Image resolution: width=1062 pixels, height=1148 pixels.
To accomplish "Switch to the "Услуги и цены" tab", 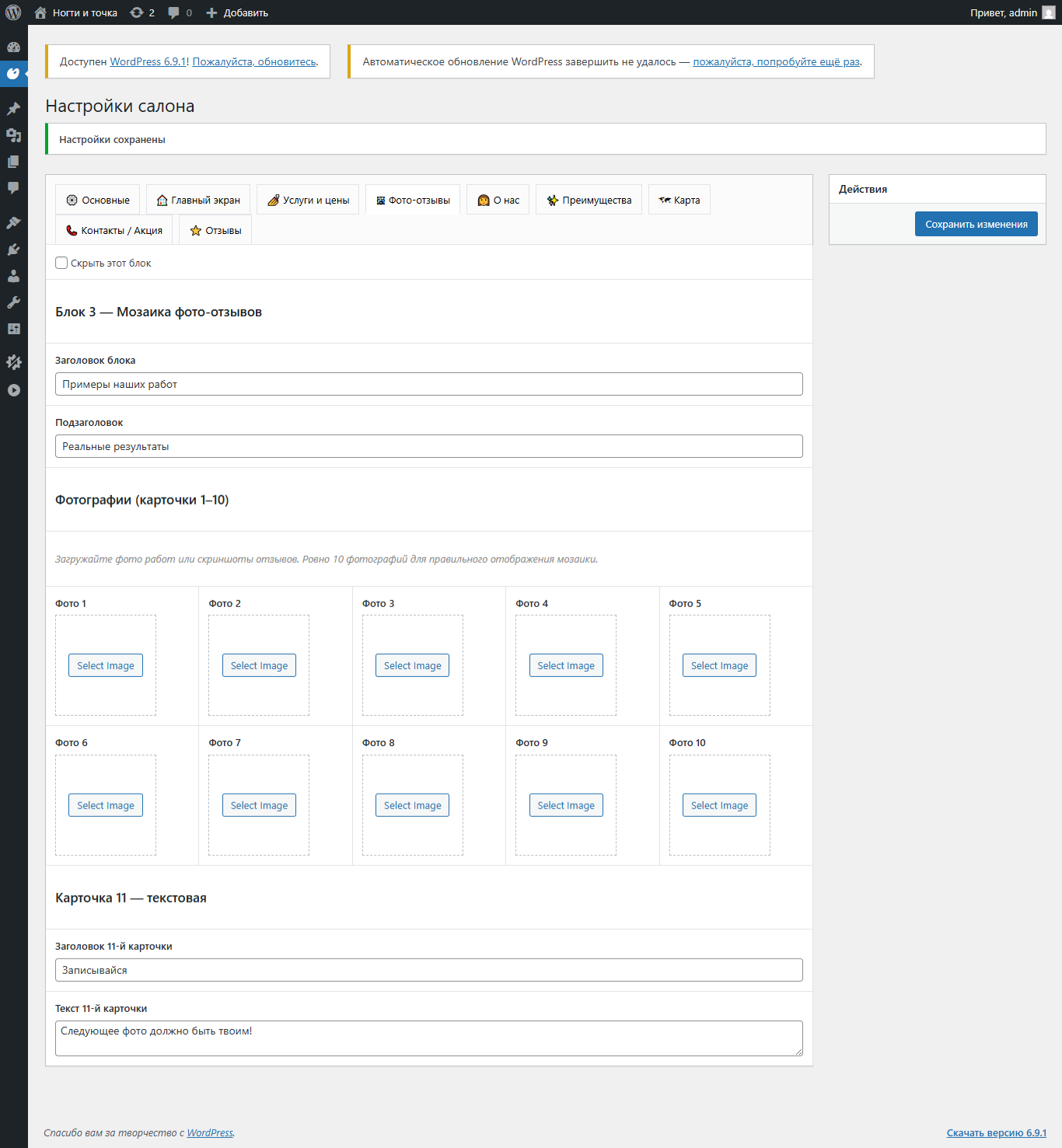I will 308,200.
